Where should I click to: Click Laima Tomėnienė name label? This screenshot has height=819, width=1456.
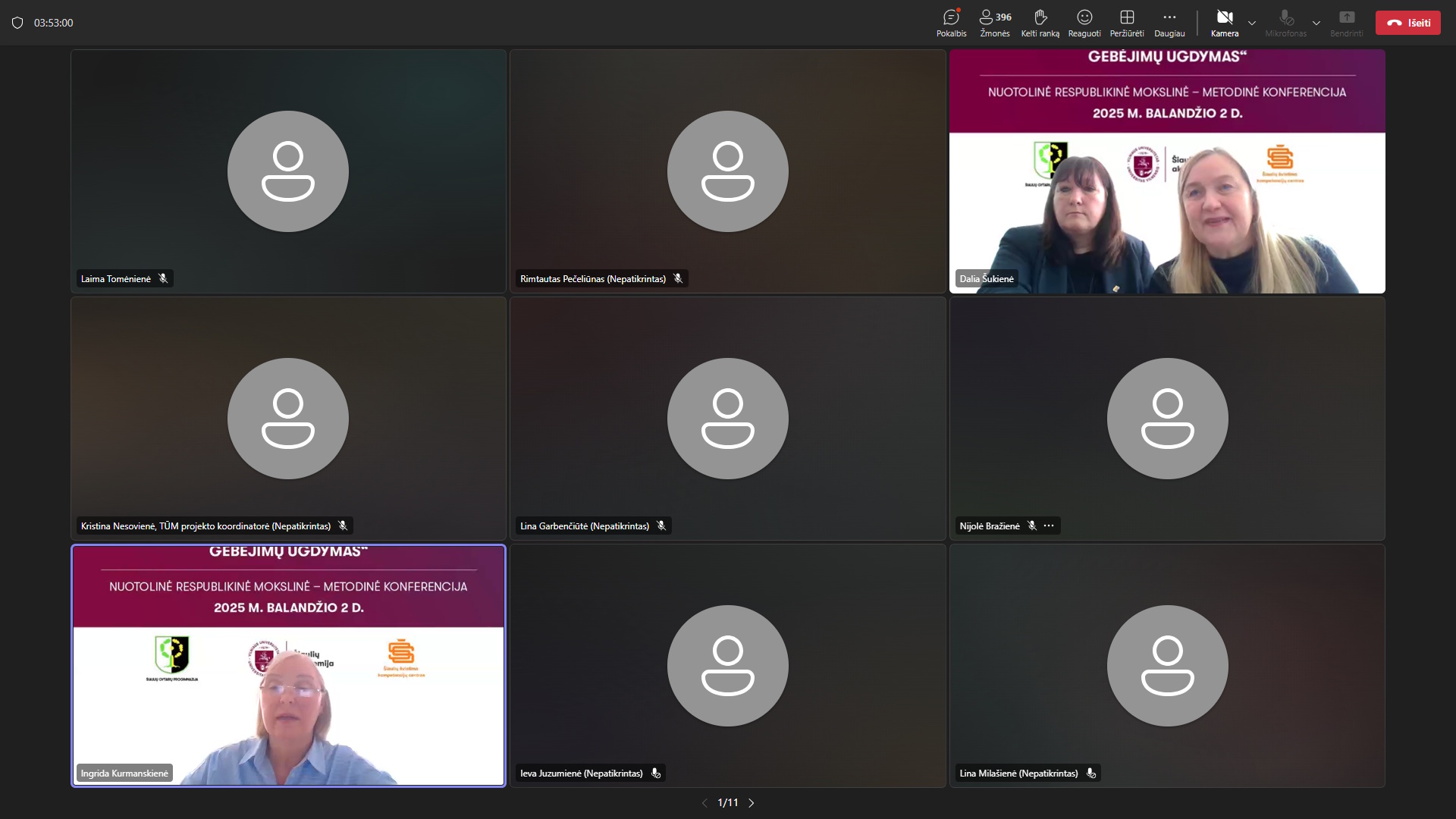point(116,278)
